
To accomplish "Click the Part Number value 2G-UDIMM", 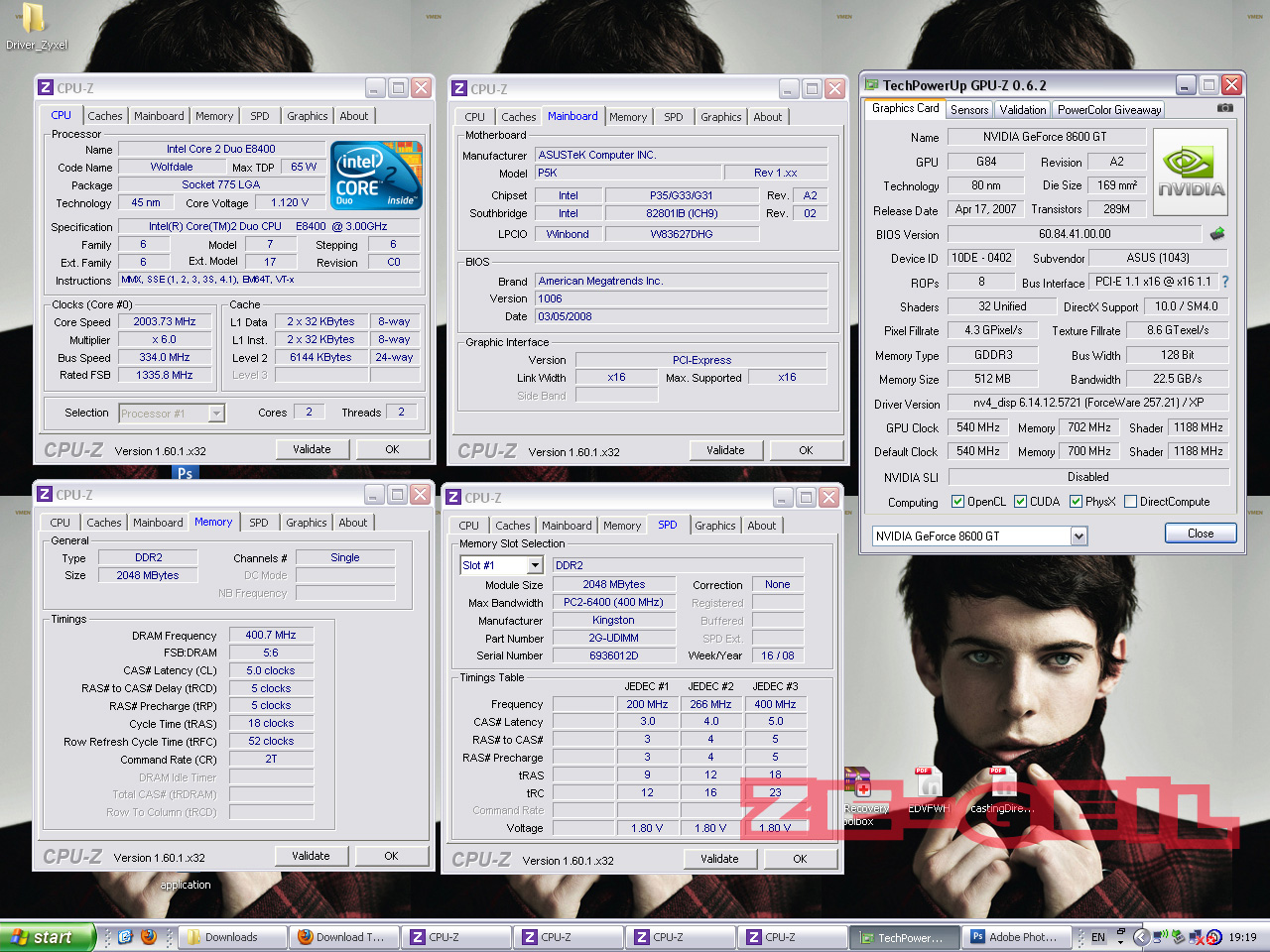I will [x=613, y=638].
